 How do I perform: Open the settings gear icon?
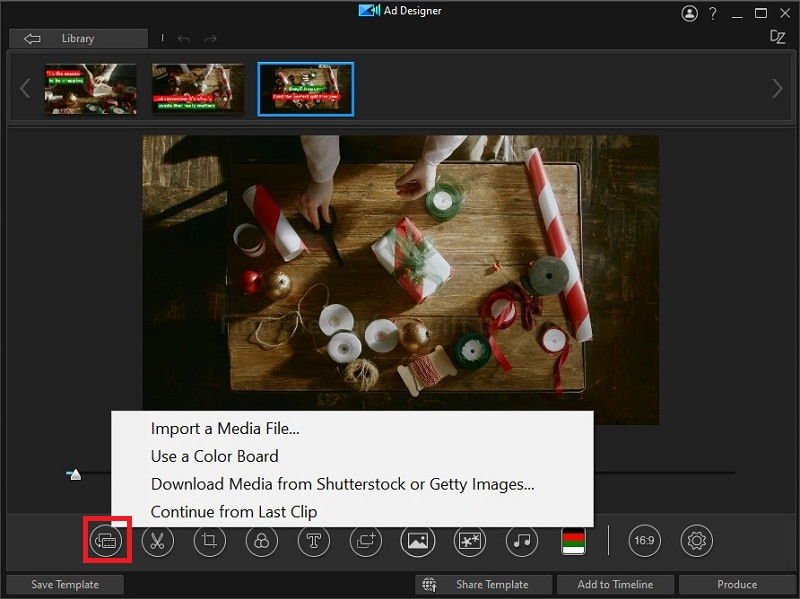(696, 541)
